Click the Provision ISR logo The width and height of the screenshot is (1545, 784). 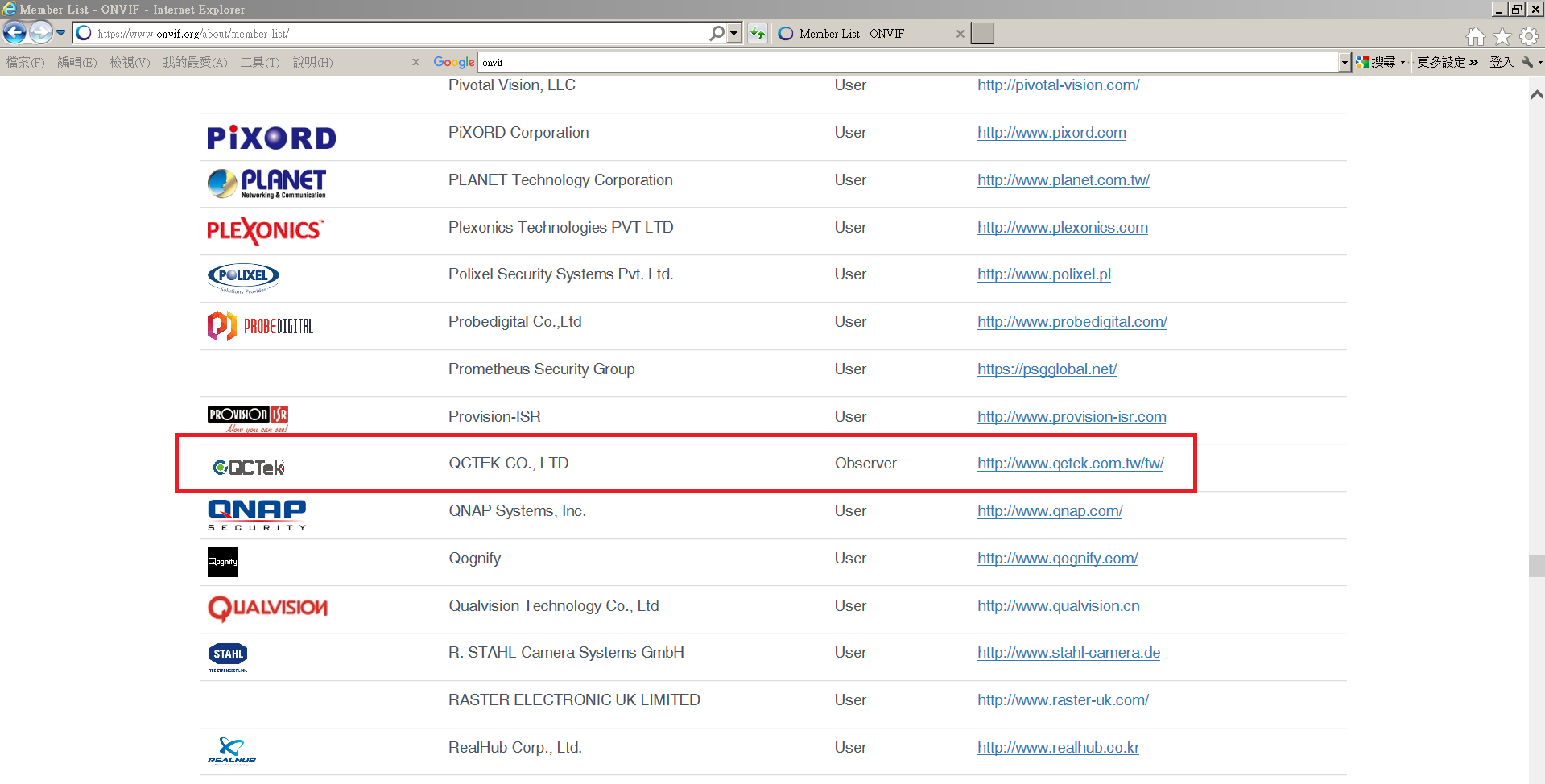(x=248, y=419)
